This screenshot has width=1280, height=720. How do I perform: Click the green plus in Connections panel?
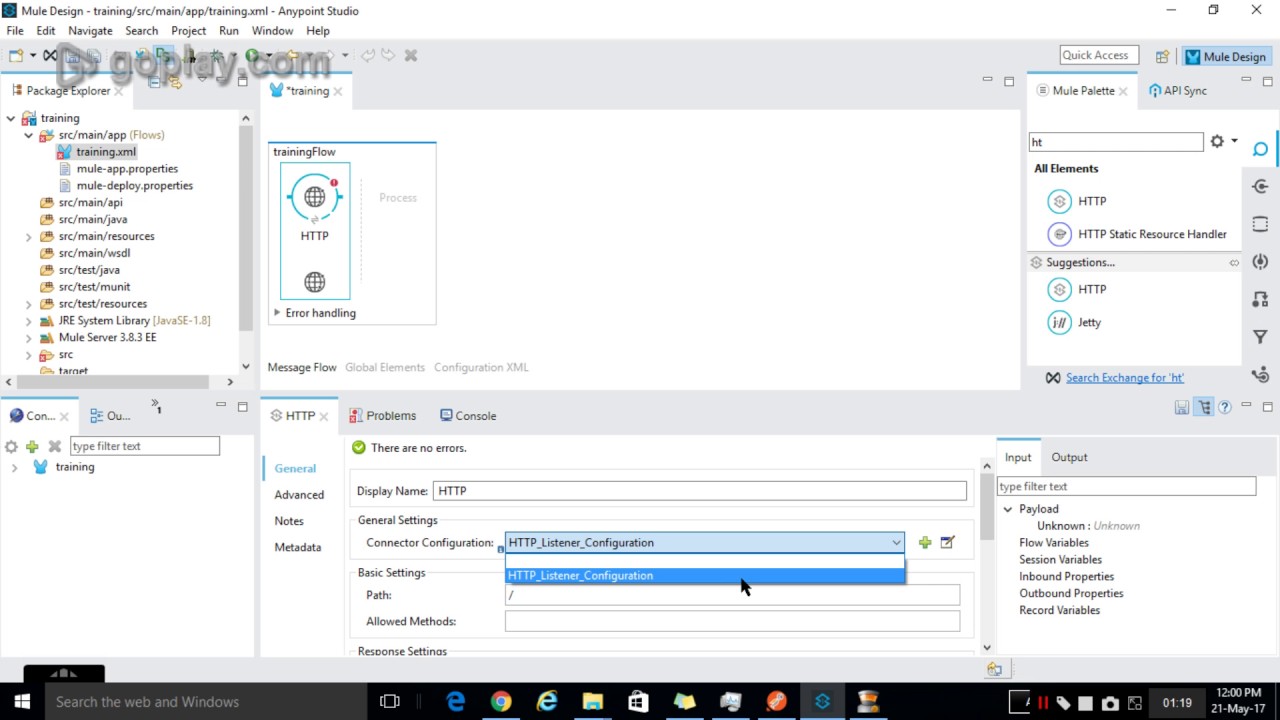pyautogui.click(x=32, y=446)
